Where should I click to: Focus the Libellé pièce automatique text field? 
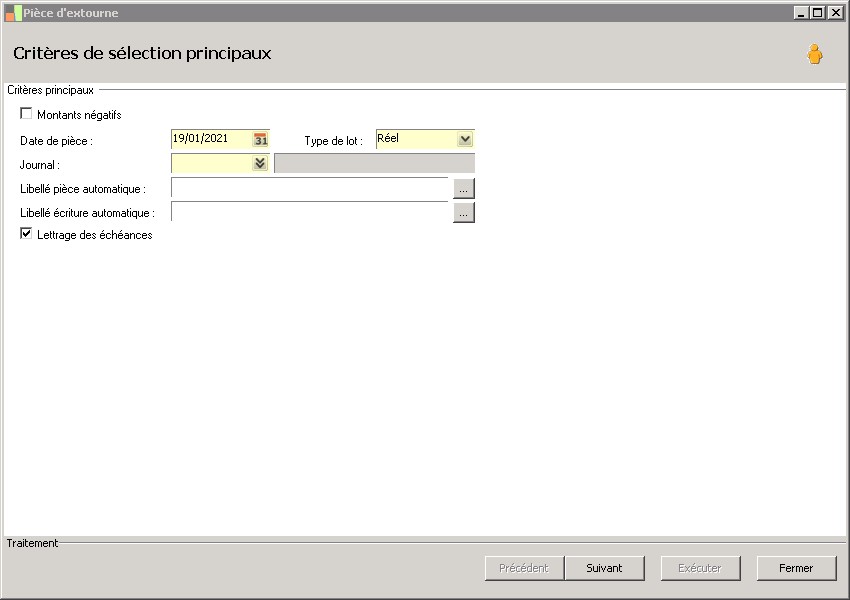(x=310, y=188)
